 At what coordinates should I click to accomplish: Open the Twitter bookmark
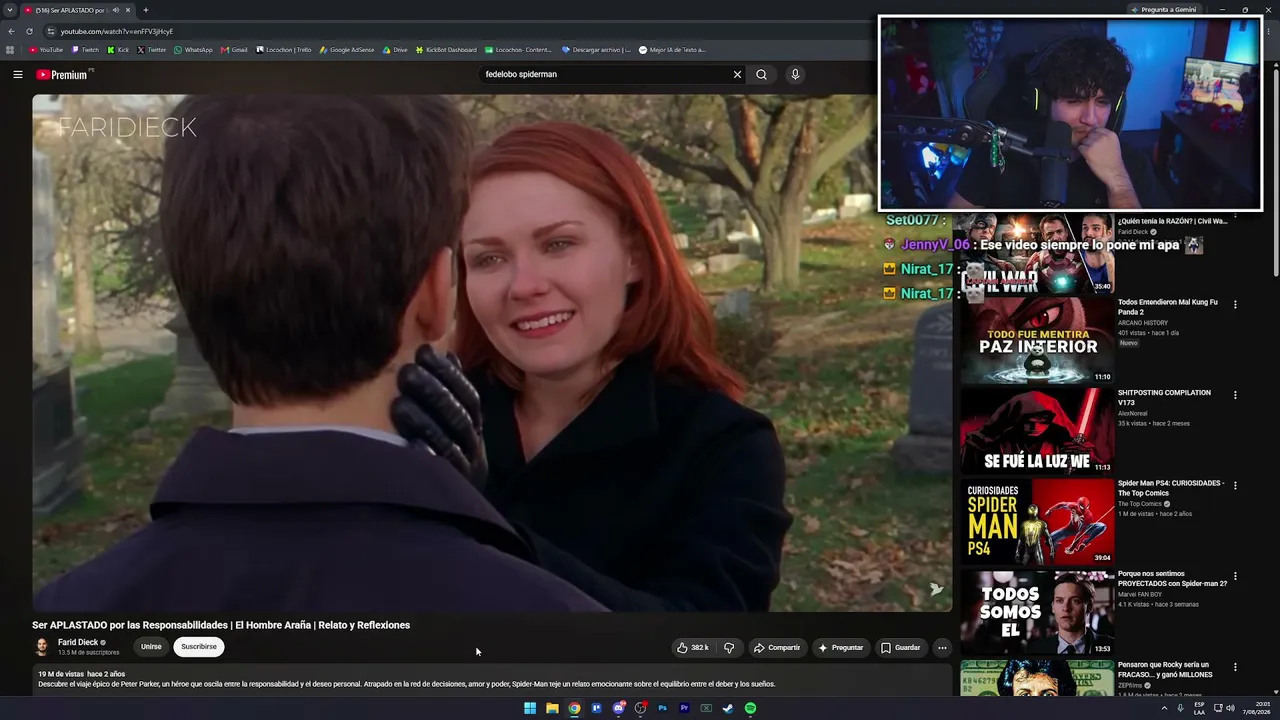click(x=152, y=50)
